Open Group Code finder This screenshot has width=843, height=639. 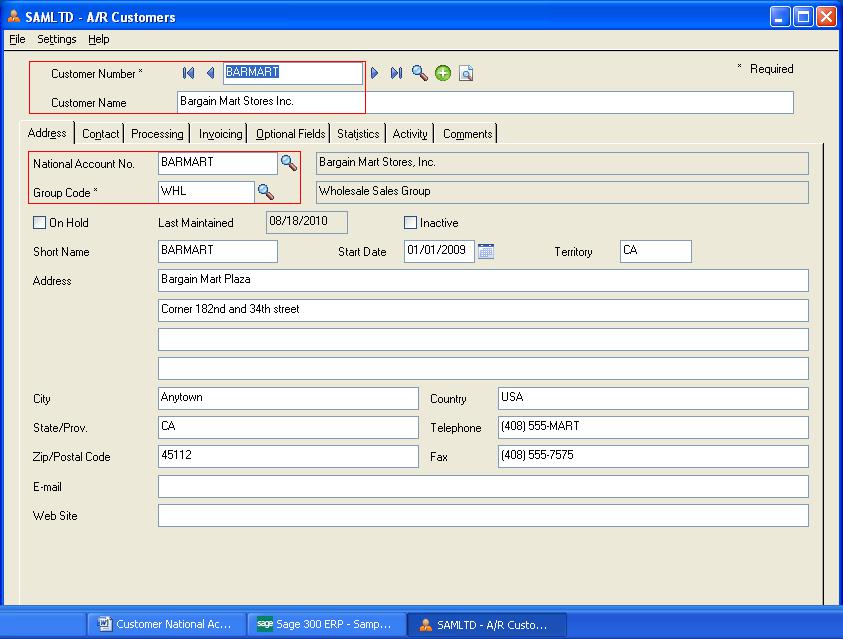266,192
